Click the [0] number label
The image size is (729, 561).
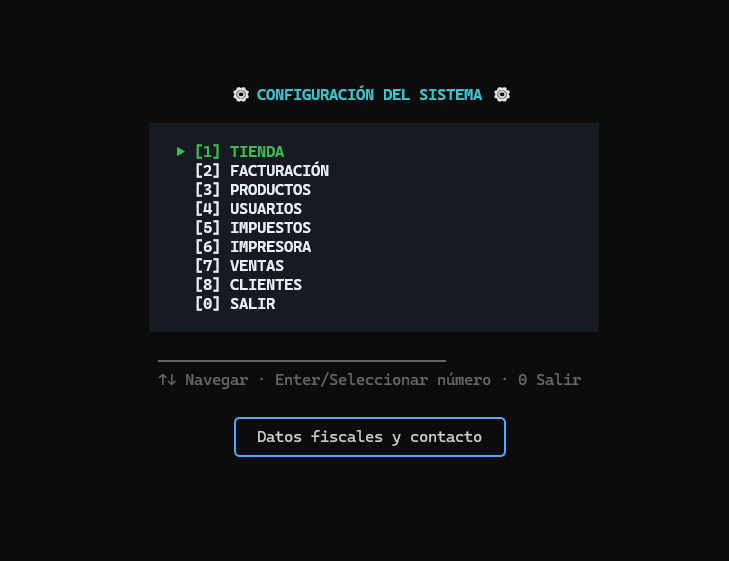[207, 304]
